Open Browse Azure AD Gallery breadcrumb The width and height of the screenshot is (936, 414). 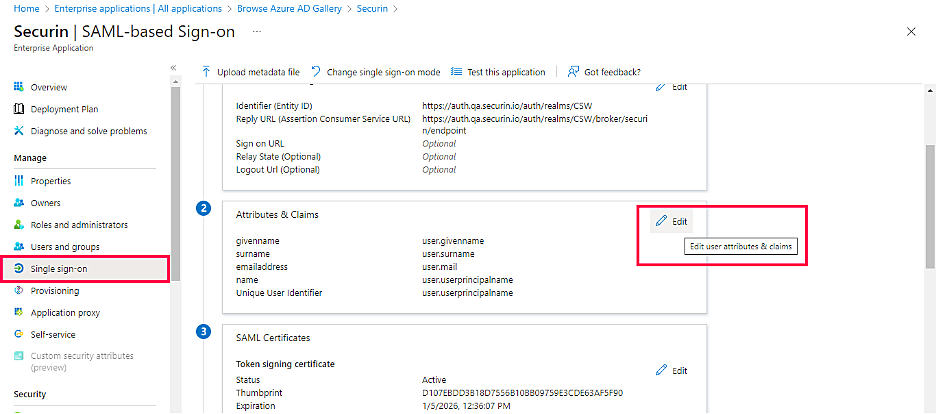[x=289, y=9]
